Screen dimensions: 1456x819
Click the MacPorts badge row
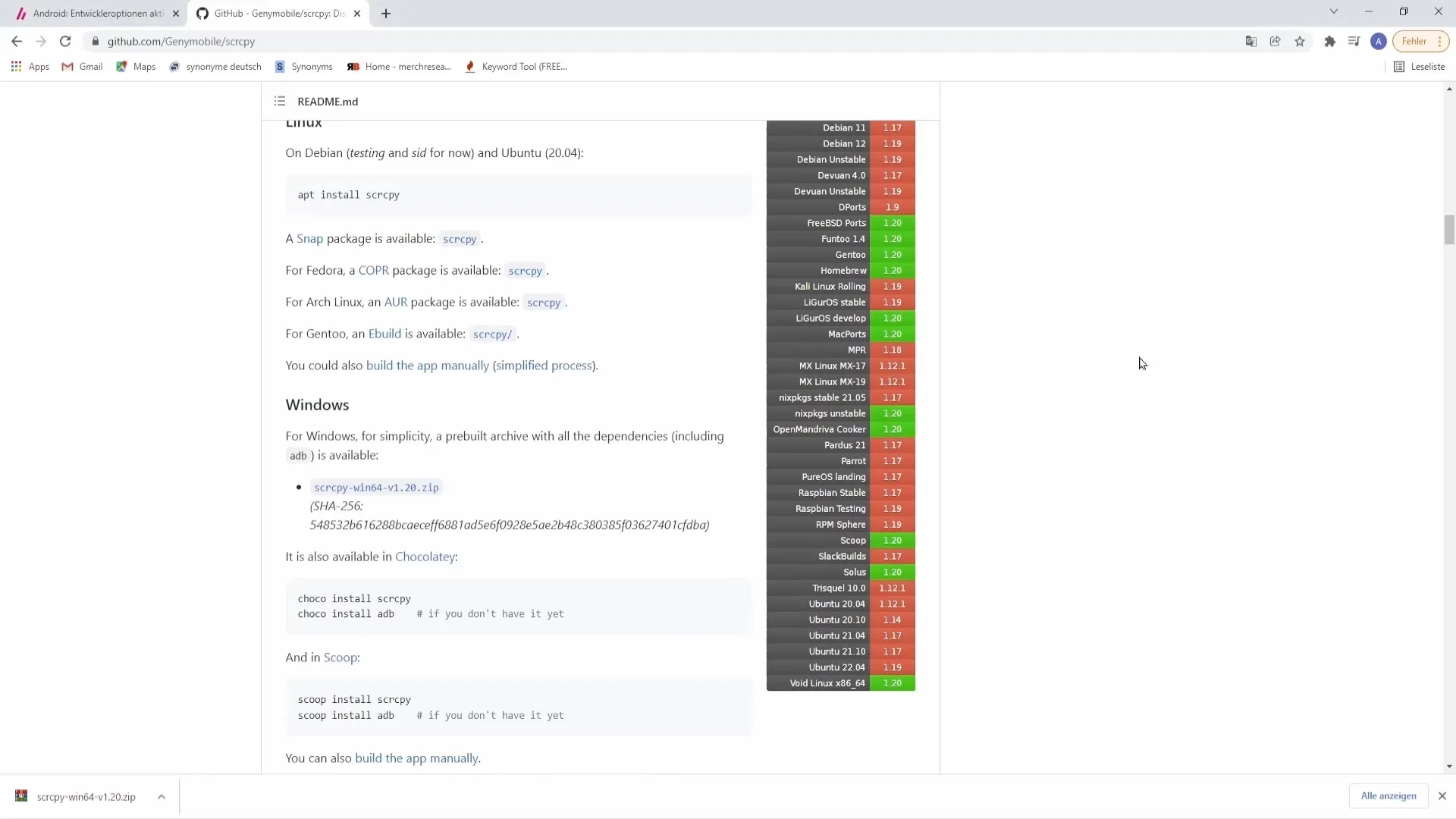[x=841, y=334]
